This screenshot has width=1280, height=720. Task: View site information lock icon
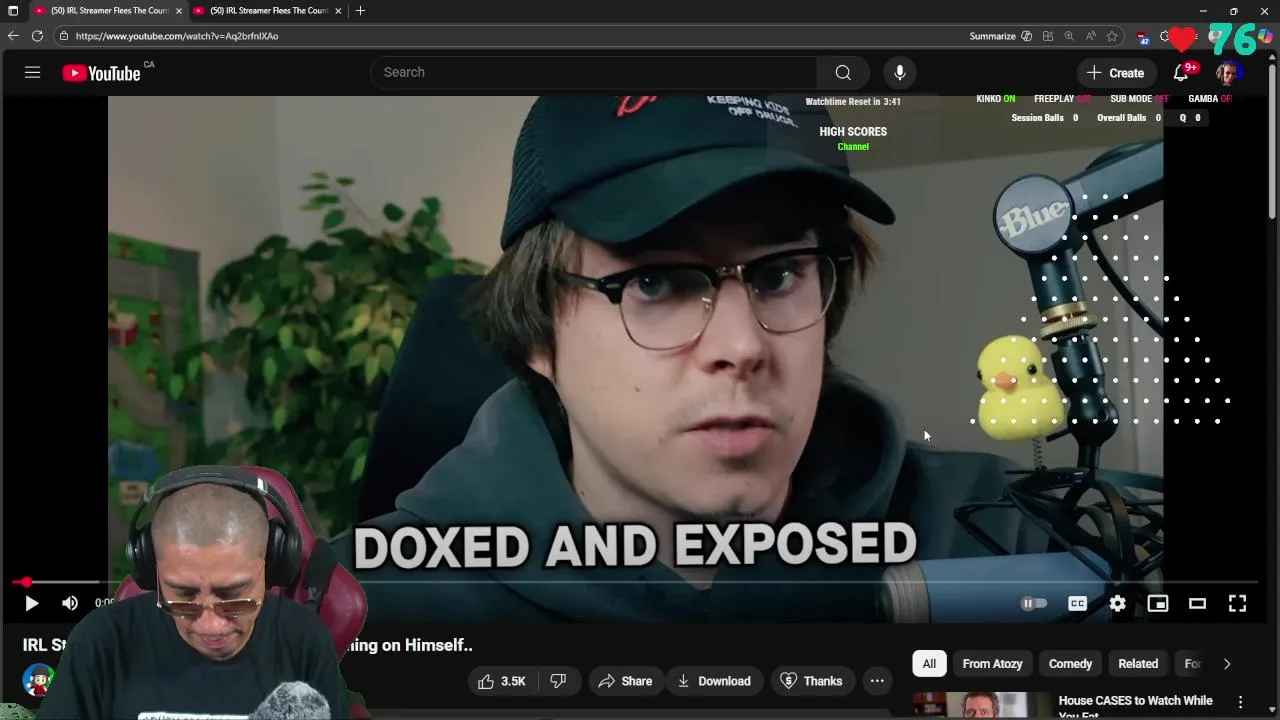click(x=64, y=36)
